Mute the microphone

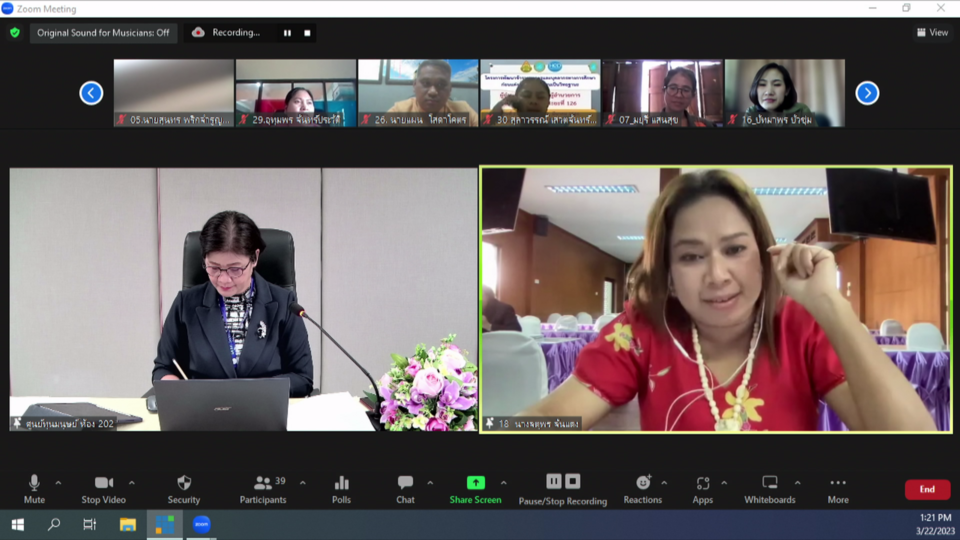coord(34,488)
